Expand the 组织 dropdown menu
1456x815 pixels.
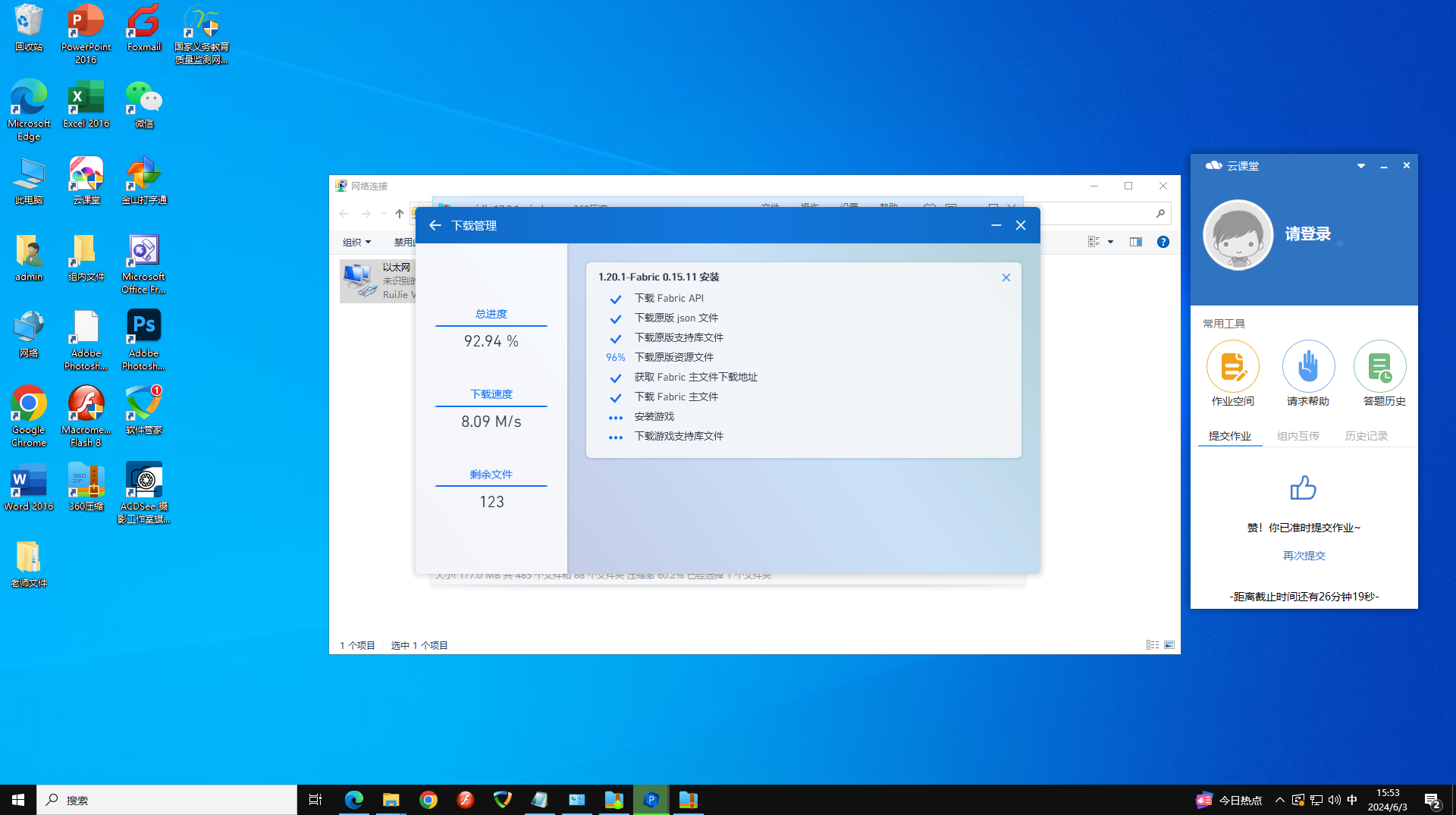(356, 242)
